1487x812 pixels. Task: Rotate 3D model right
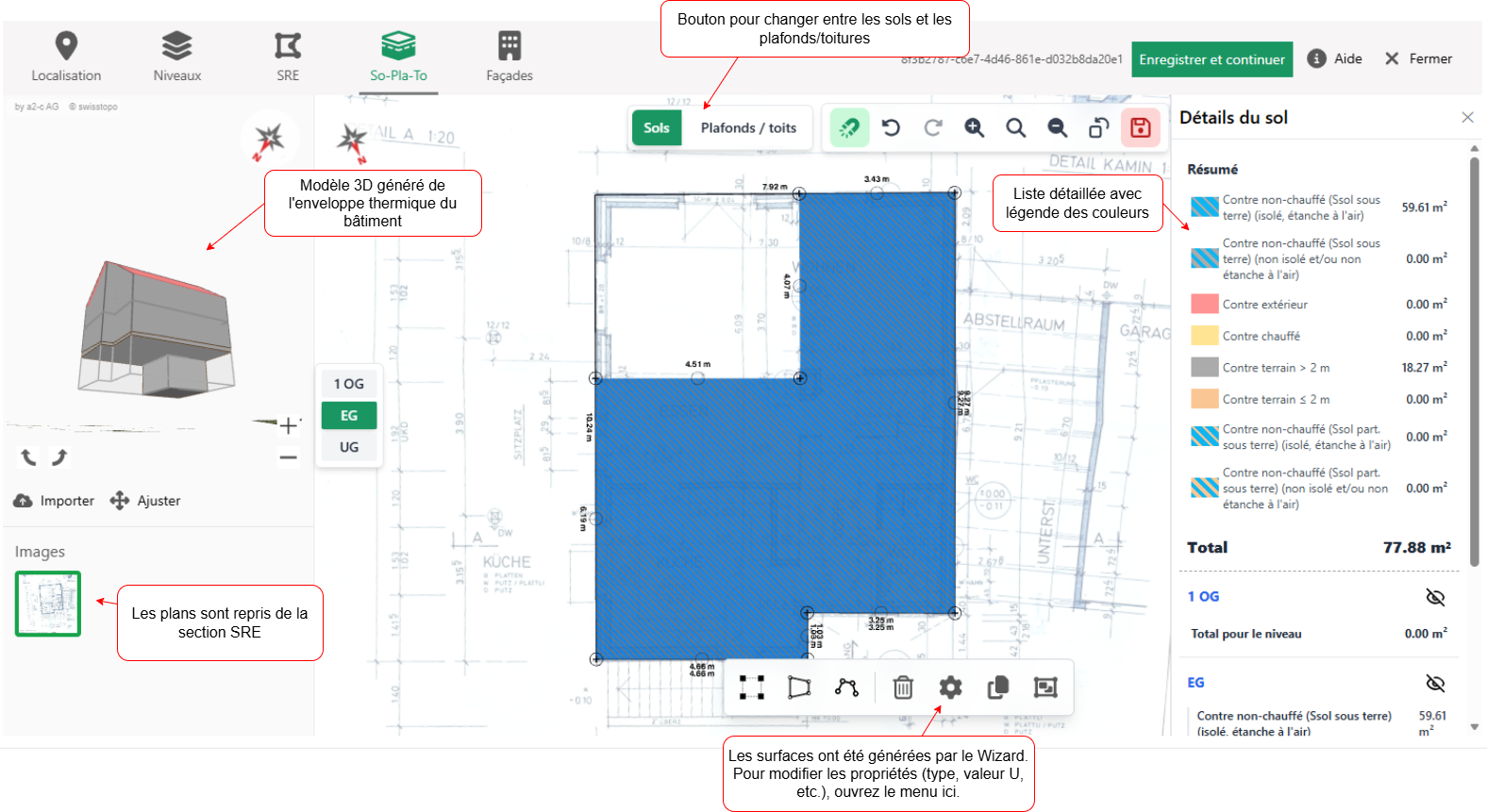tap(59, 457)
